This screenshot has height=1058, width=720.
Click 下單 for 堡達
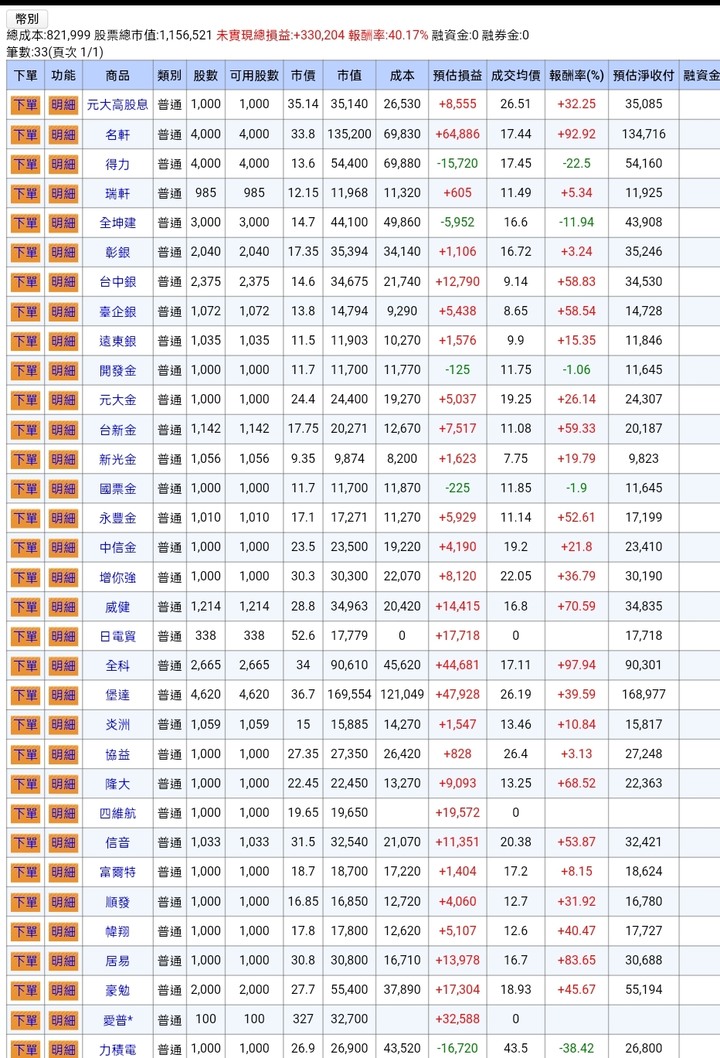[26, 695]
